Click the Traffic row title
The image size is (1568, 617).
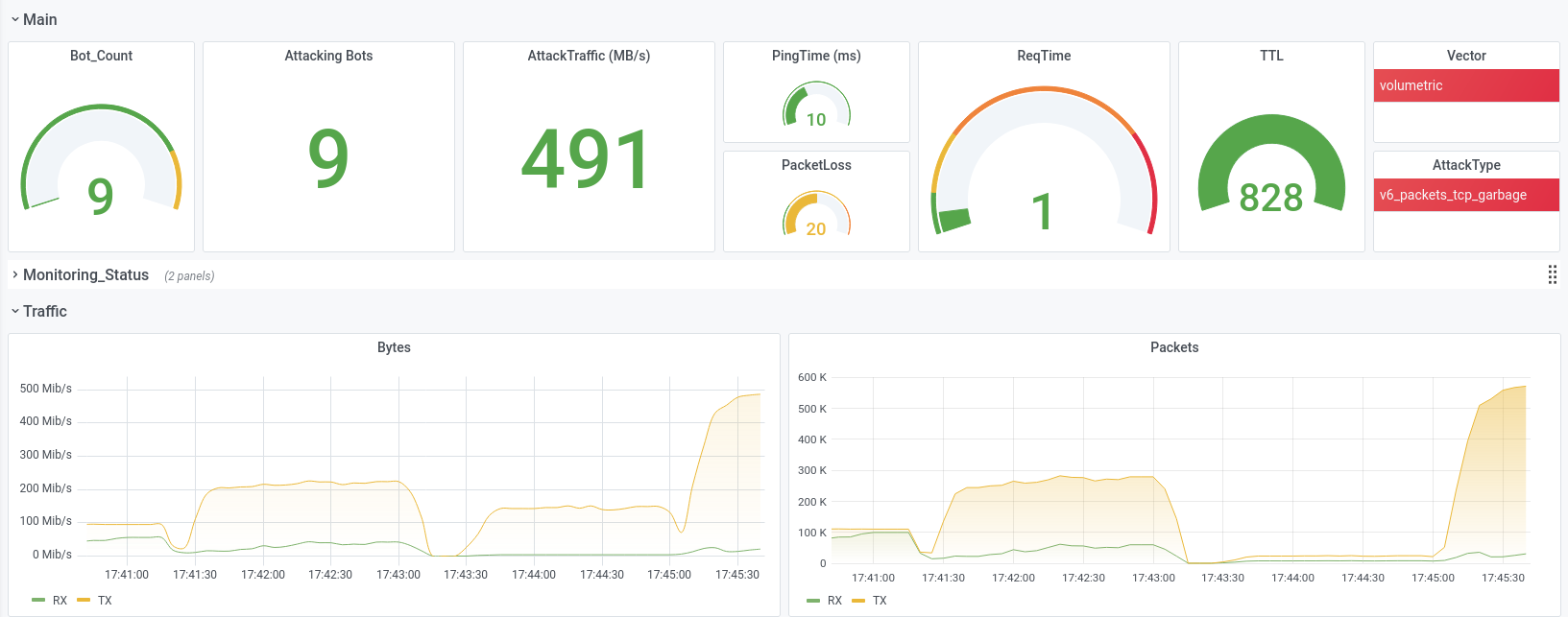point(45,311)
